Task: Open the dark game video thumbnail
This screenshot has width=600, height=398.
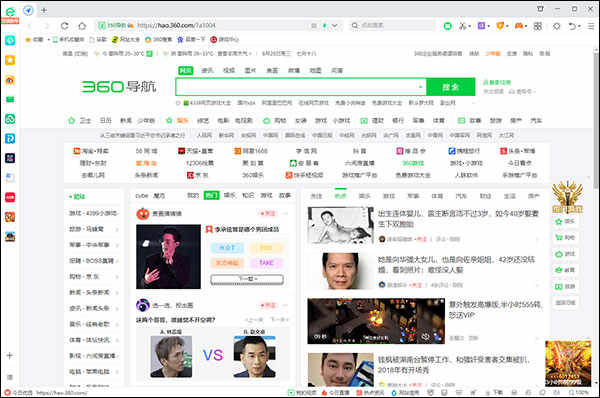Action: (x=376, y=321)
